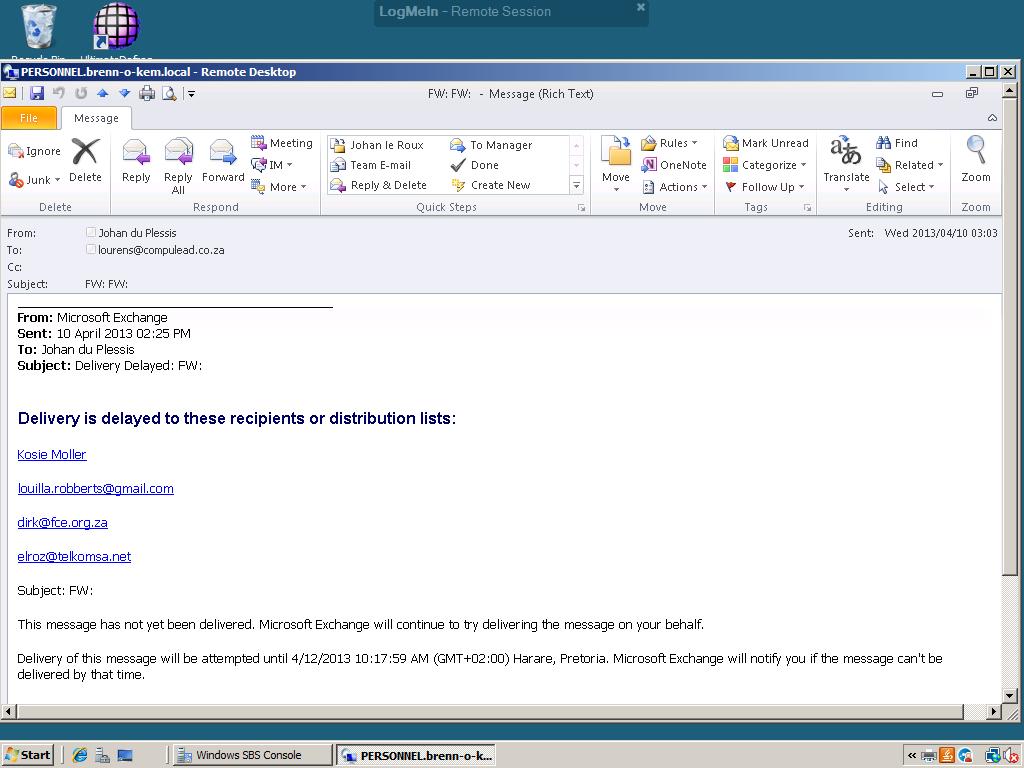
Task: Click Find in the Editing group
Action: pyautogui.click(x=897, y=143)
